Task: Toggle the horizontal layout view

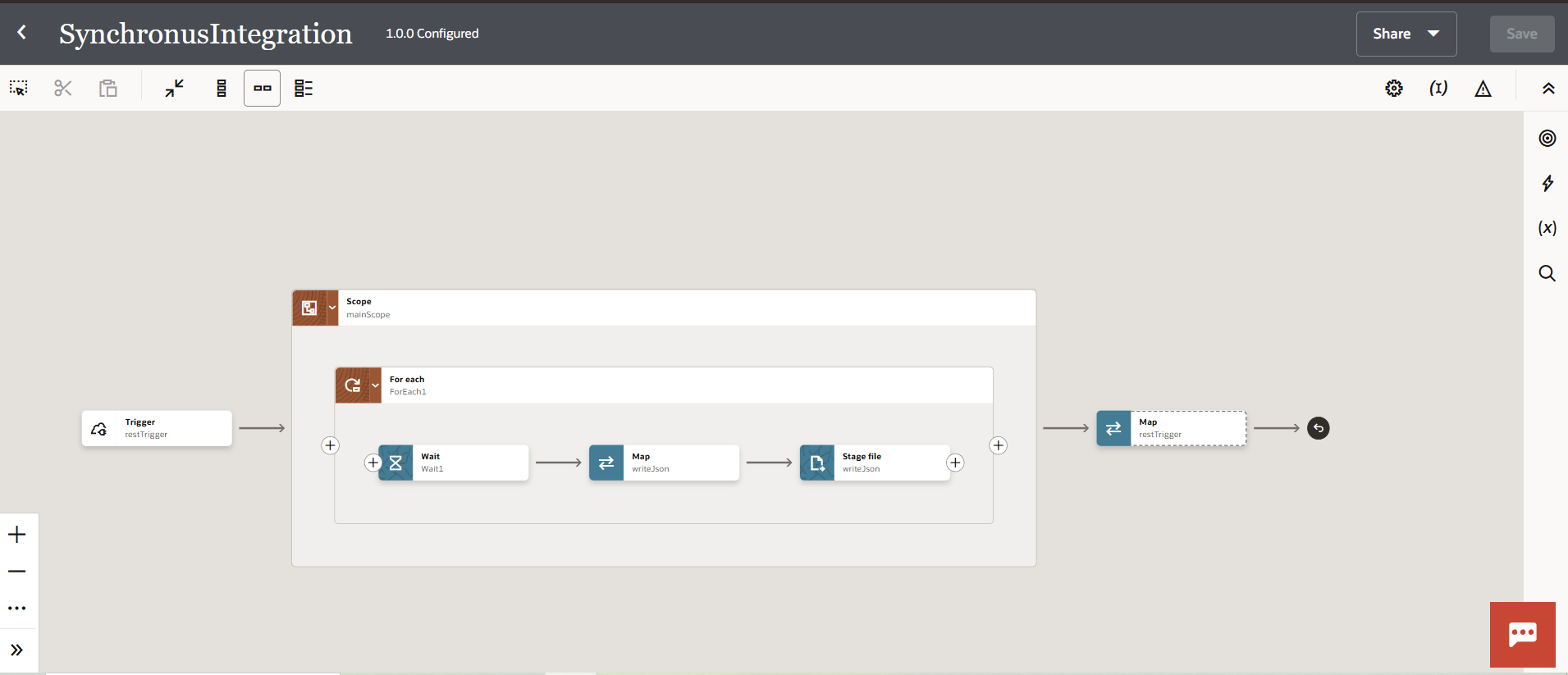Action: pos(262,89)
